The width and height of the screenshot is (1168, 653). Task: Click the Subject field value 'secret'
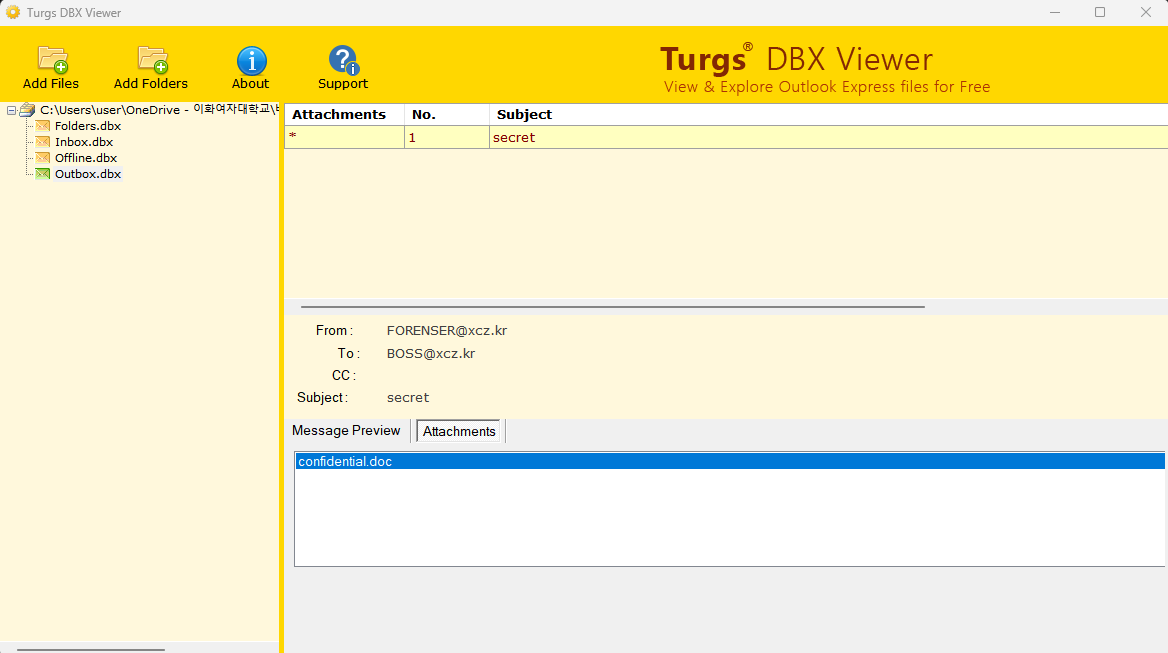[407, 398]
